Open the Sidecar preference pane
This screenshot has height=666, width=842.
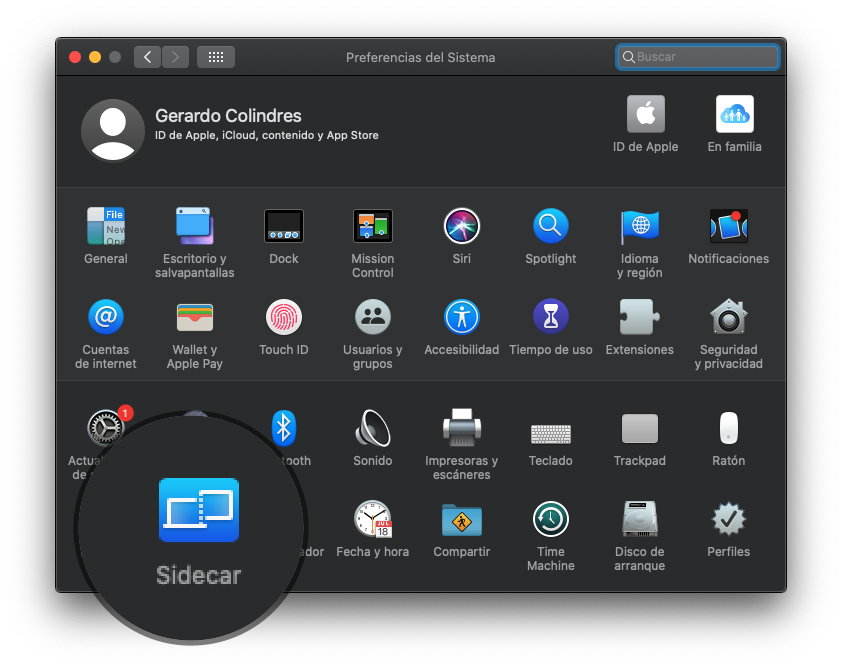(x=198, y=510)
